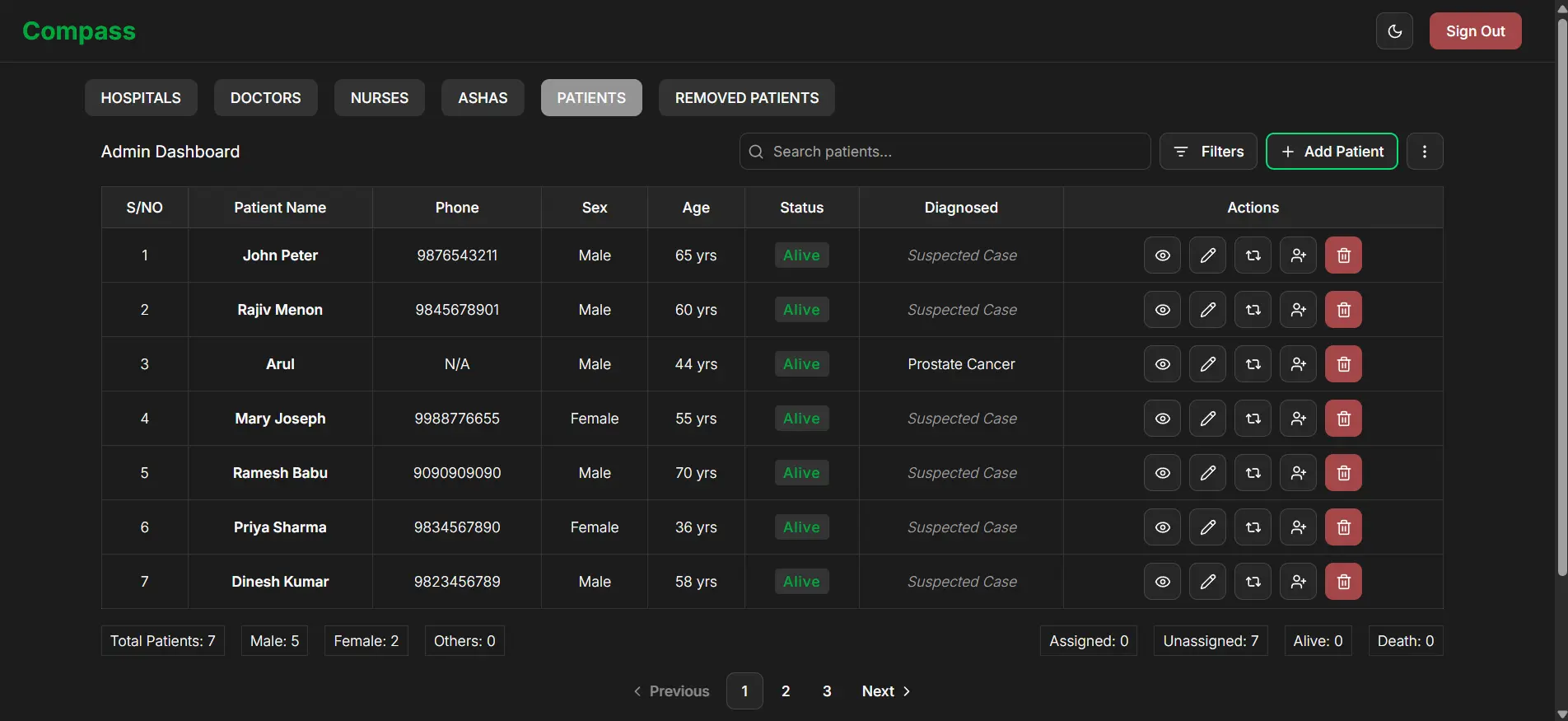Viewport: 1568px width, 721px height.
Task: Click the Alive status badge for Dinesh Kumar
Action: (x=801, y=582)
